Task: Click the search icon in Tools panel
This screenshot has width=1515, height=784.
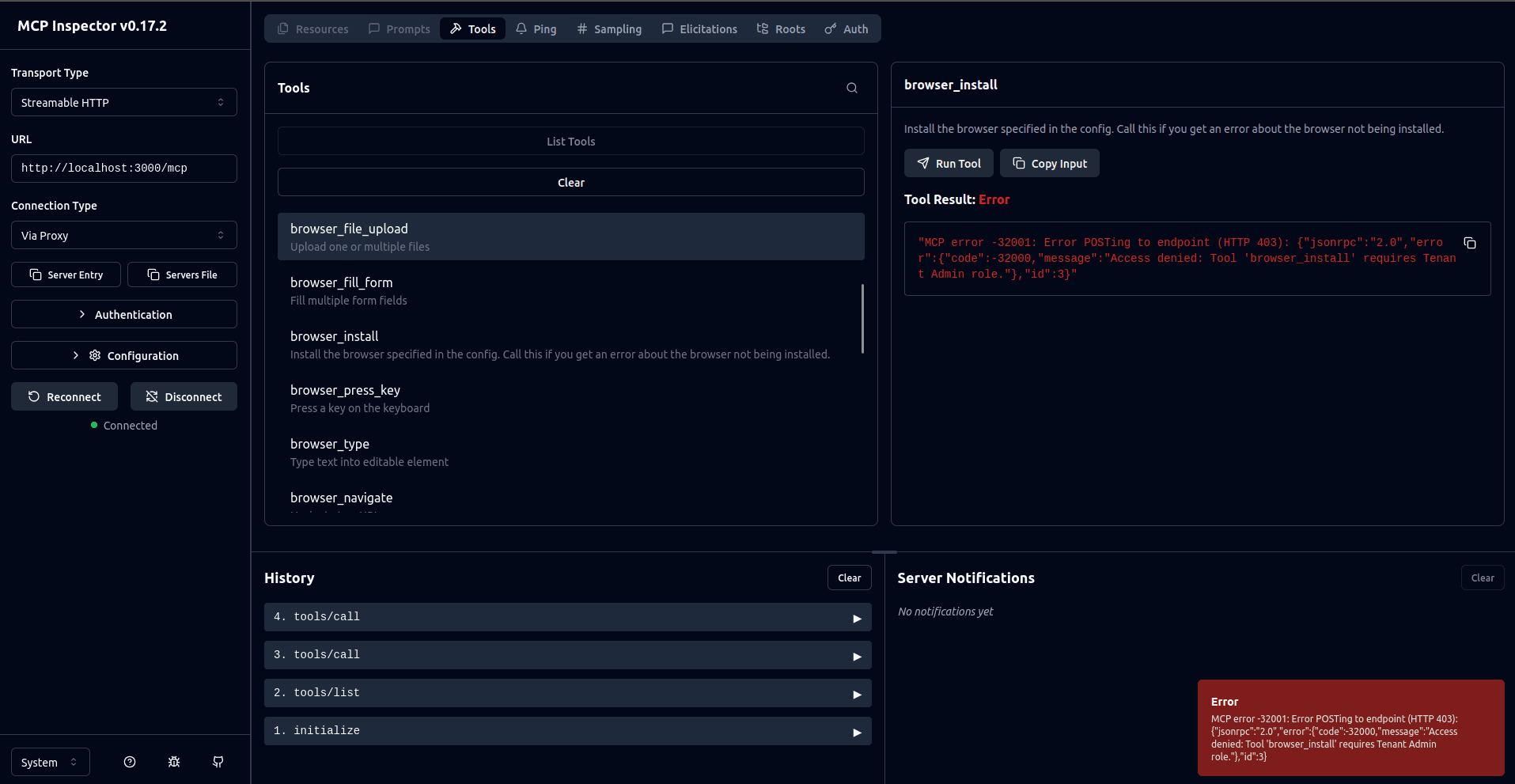Action: tap(851, 88)
